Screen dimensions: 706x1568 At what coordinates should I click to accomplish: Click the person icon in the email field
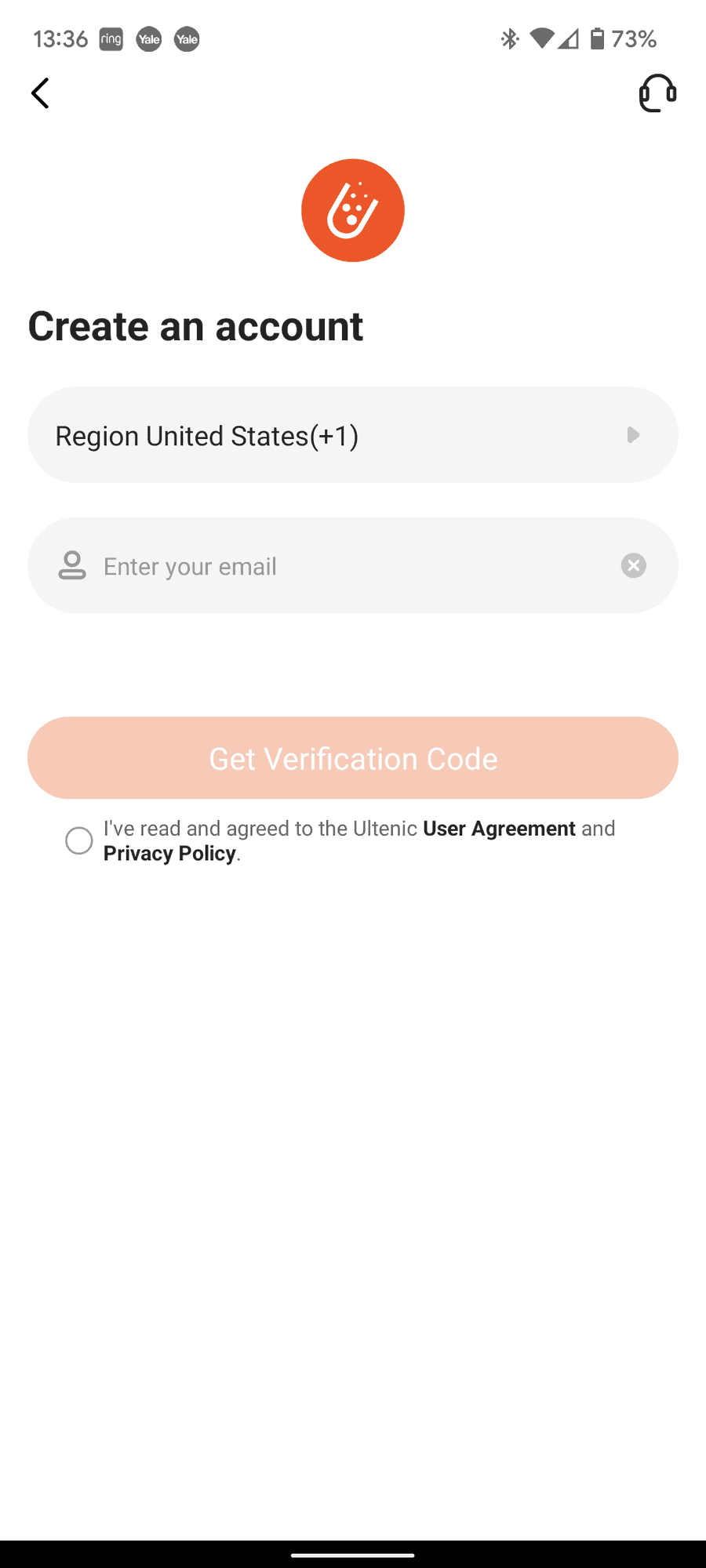point(72,565)
